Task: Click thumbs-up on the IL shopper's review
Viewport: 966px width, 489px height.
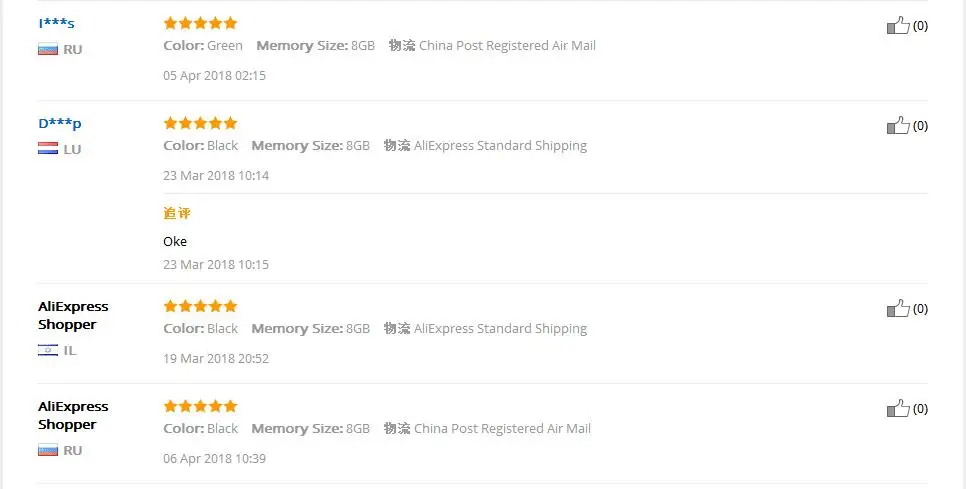Action: (x=897, y=309)
